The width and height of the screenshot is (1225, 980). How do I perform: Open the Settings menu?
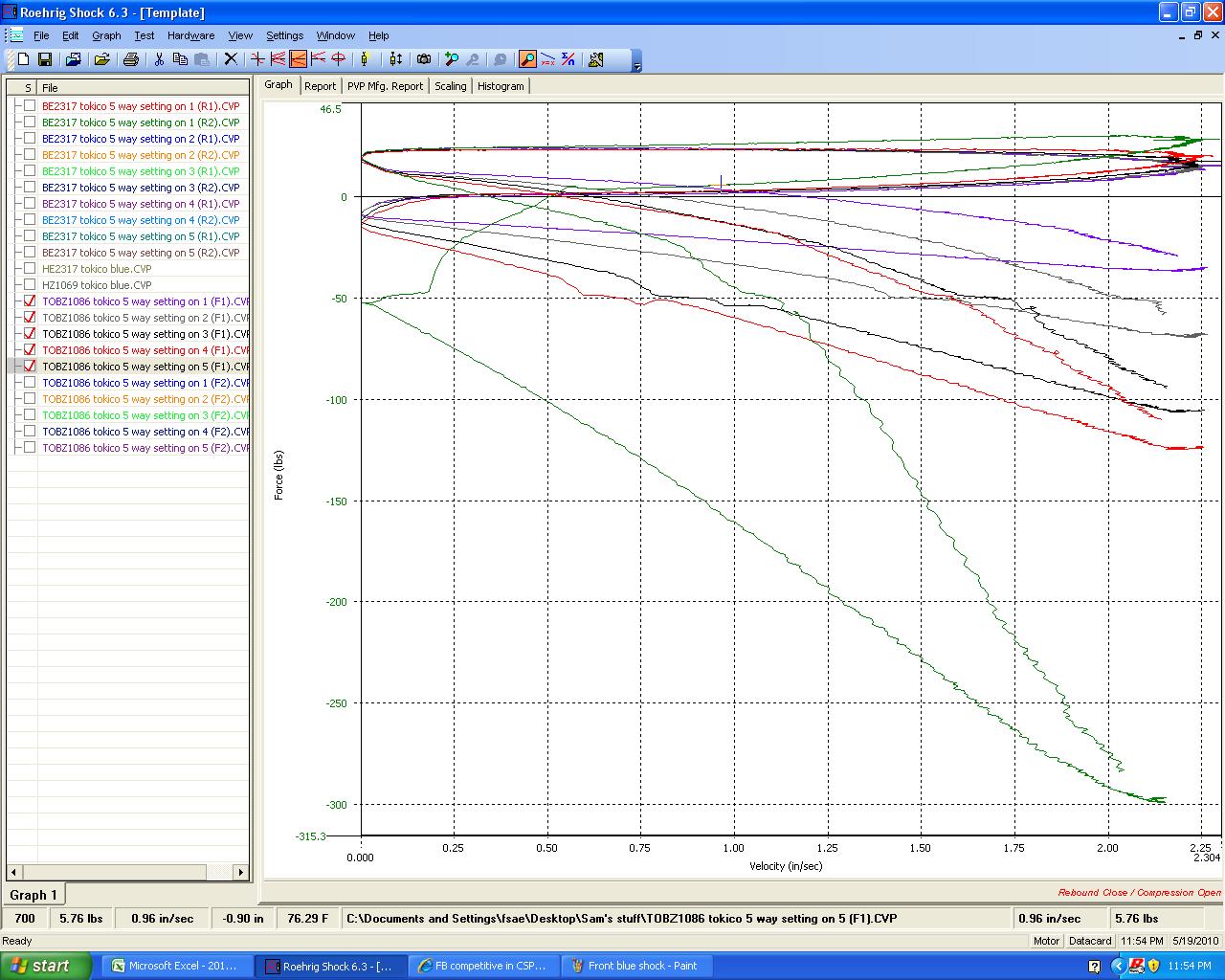pyautogui.click(x=284, y=35)
